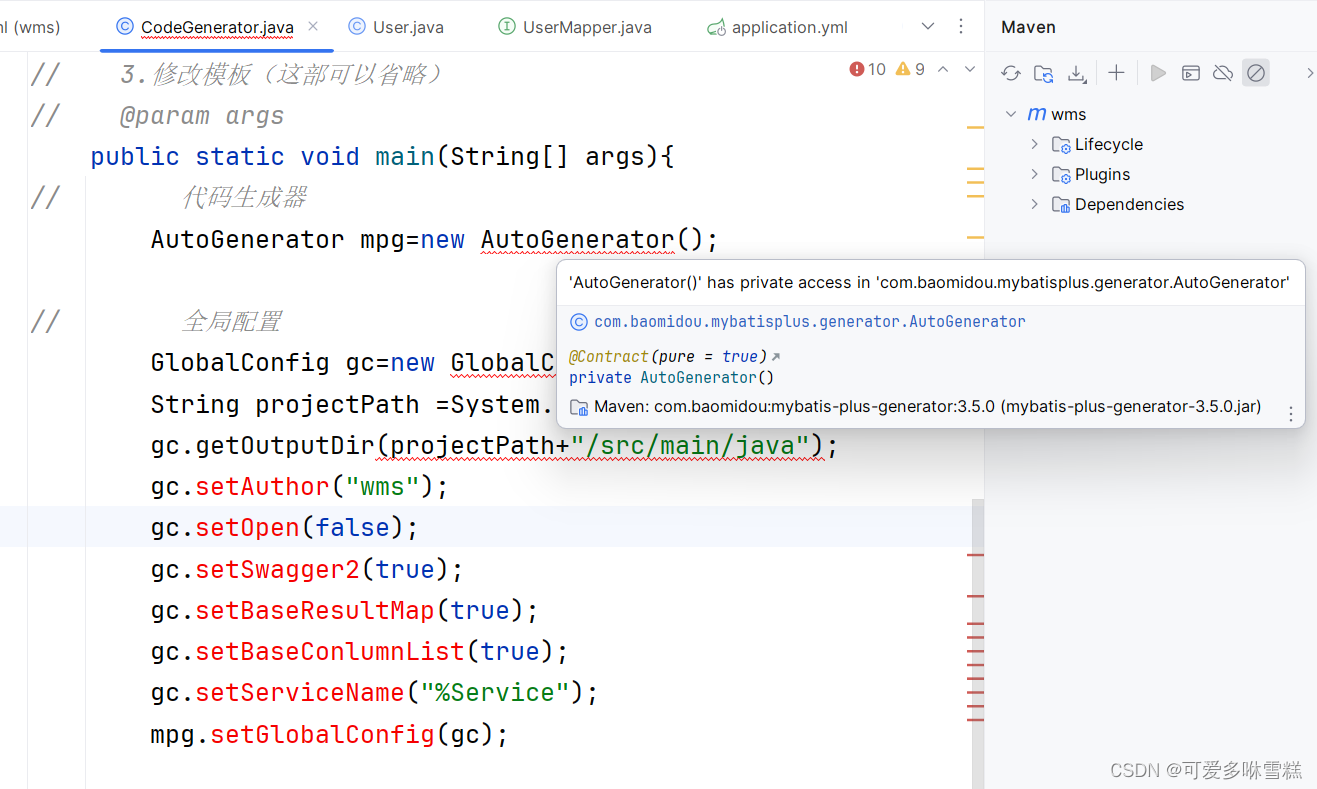Click the 10 errors indicator
This screenshot has height=789, width=1317.
coord(867,69)
